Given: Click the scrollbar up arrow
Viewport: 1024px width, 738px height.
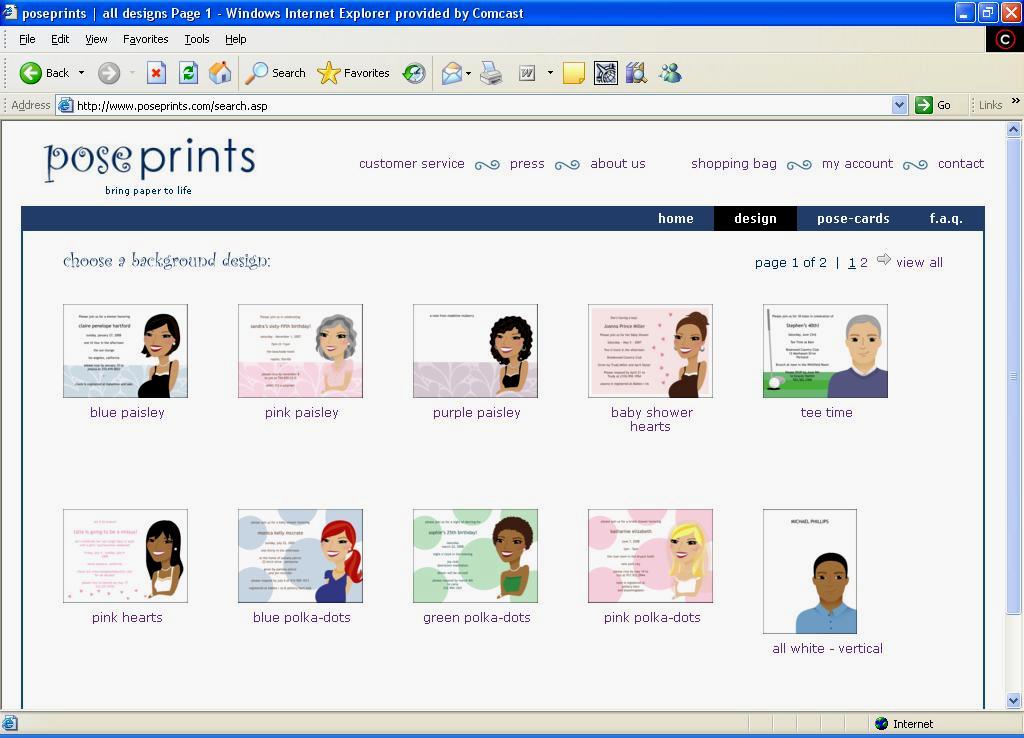Looking at the screenshot, I should pyautogui.click(x=1014, y=129).
